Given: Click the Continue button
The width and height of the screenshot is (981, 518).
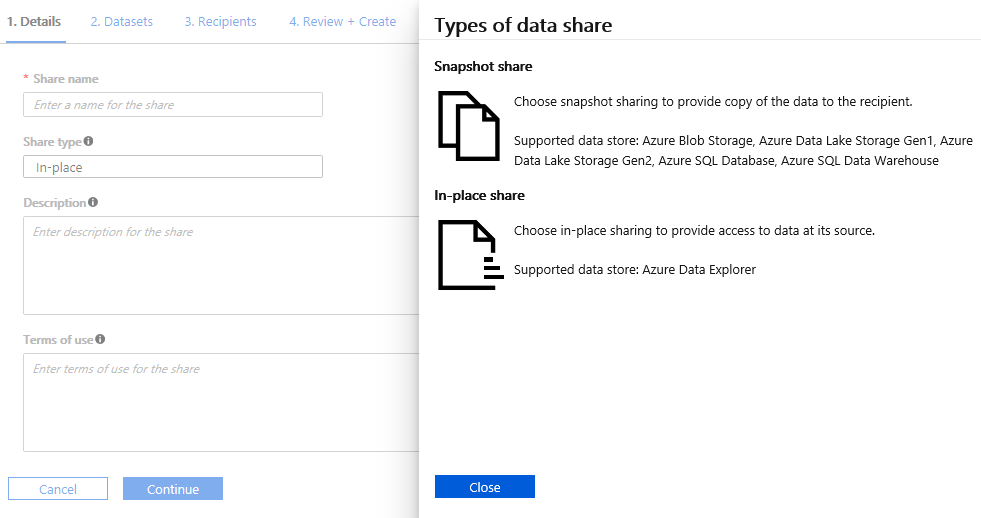Looking at the screenshot, I should pyautogui.click(x=173, y=489).
